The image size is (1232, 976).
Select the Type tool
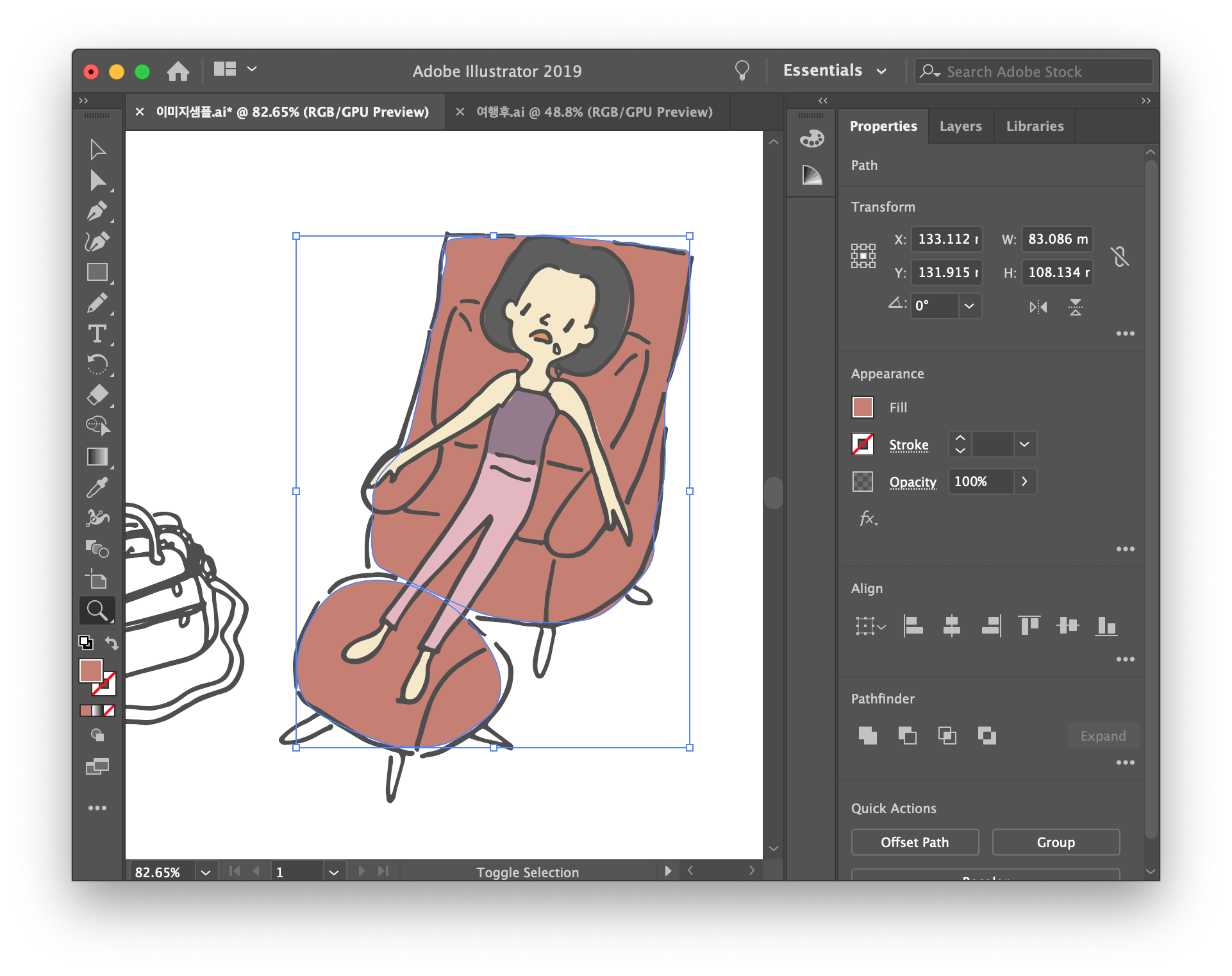[97, 333]
